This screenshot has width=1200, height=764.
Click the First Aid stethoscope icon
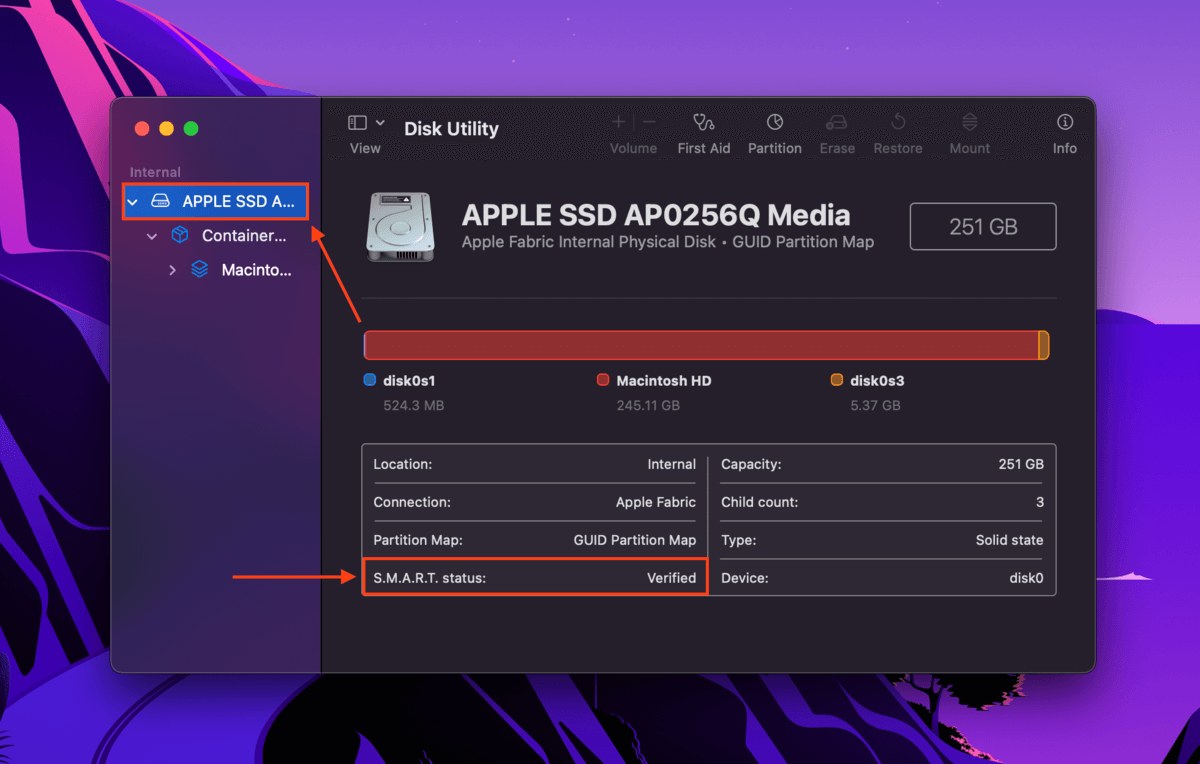[704, 122]
